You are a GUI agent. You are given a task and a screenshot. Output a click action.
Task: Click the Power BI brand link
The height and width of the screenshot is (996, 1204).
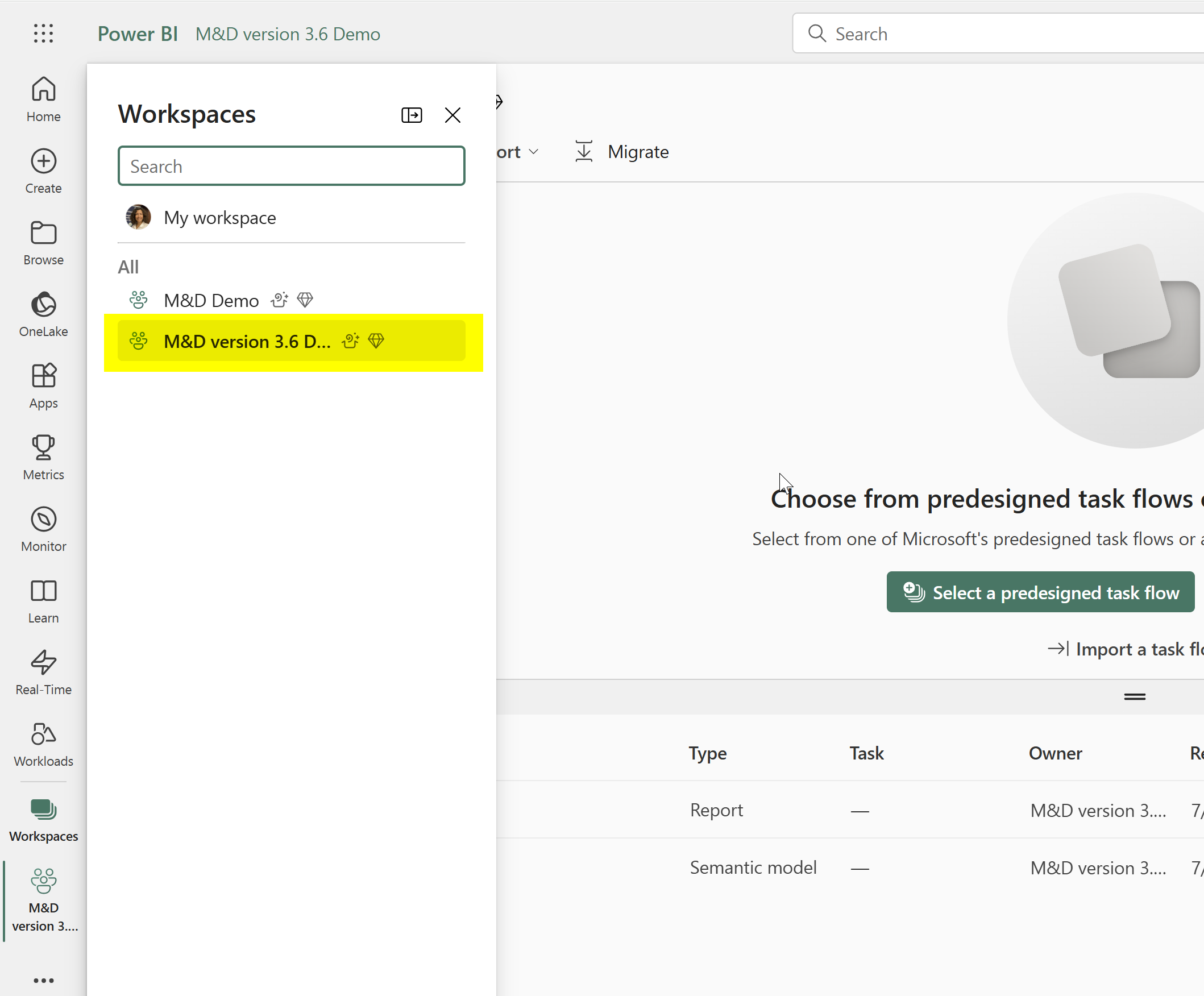(x=138, y=34)
